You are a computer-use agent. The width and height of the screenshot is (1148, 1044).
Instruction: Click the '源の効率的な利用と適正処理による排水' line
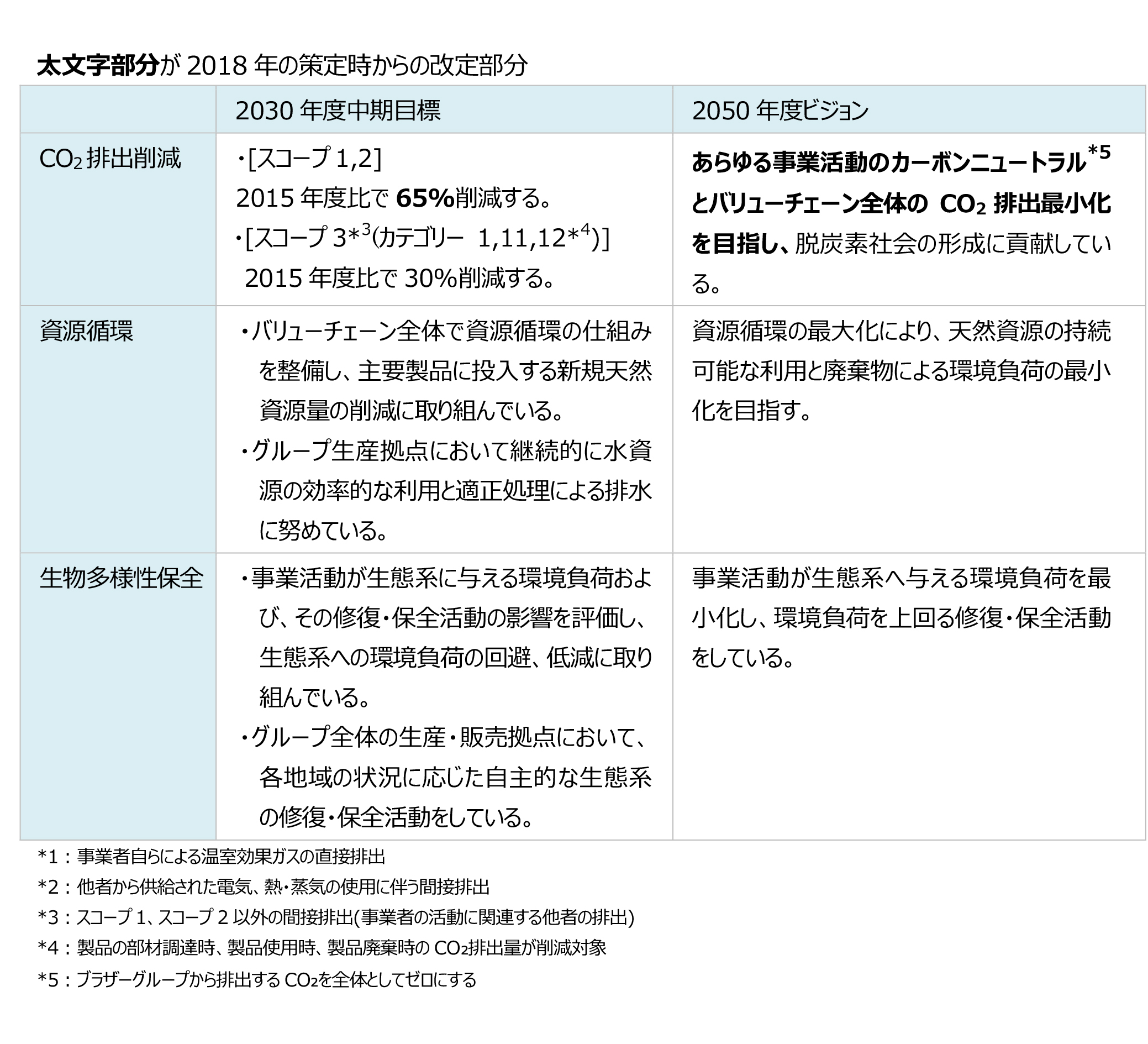[x=456, y=491]
